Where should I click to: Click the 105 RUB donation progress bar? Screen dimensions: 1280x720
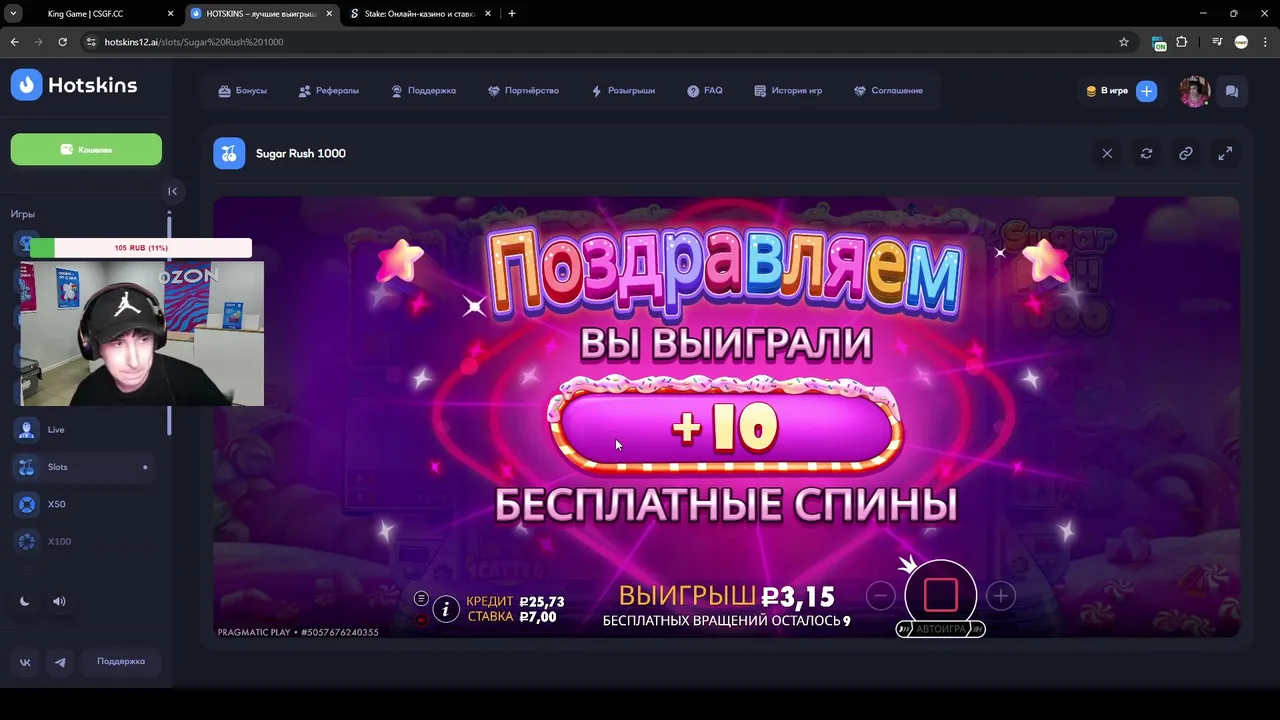(x=141, y=248)
